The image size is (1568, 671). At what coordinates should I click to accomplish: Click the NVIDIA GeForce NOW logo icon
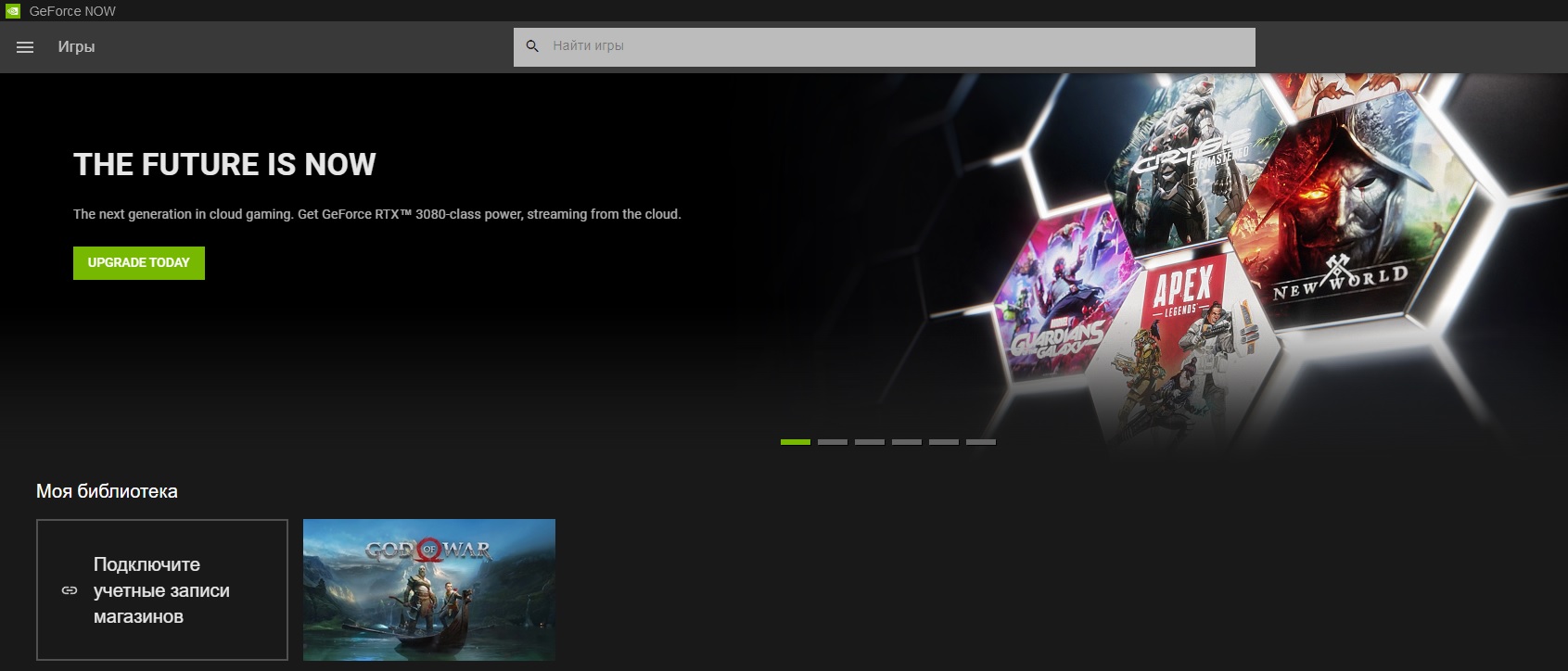click(x=13, y=11)
